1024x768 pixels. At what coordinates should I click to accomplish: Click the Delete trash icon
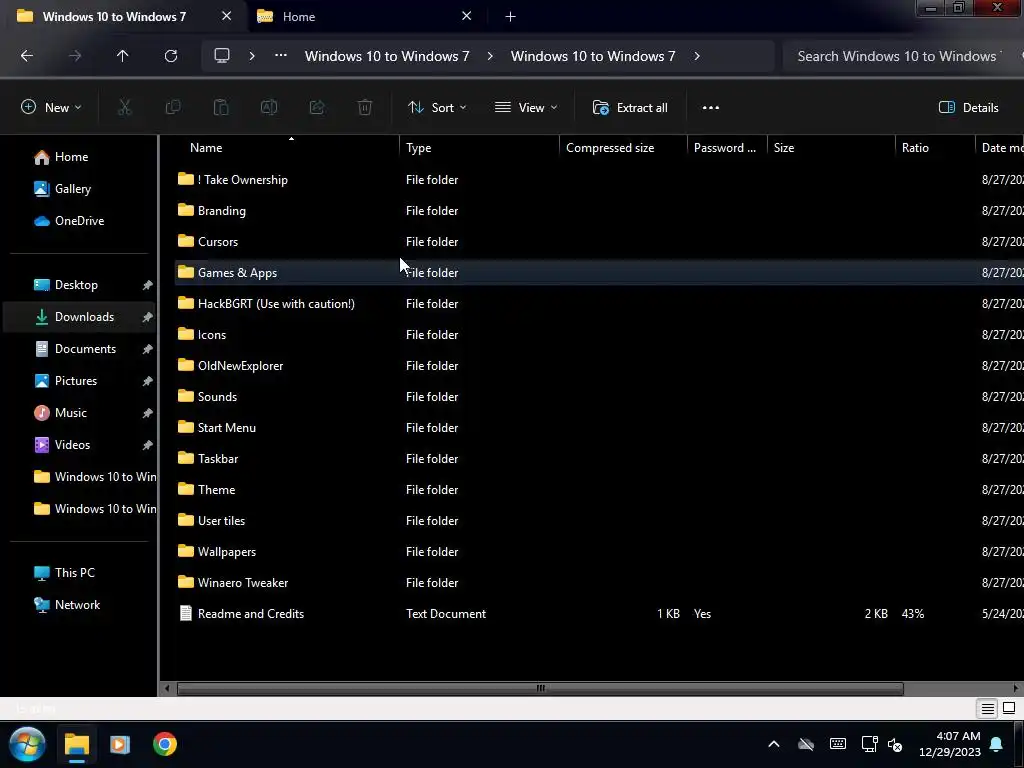(365, 108)
